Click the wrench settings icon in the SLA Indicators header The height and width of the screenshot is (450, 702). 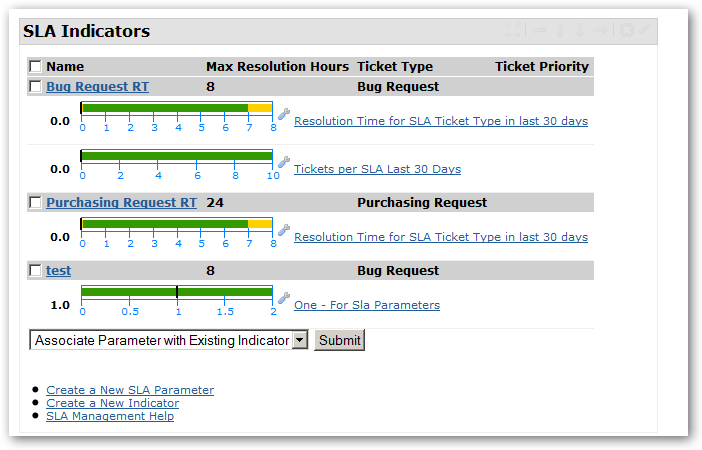pos(643,31)
